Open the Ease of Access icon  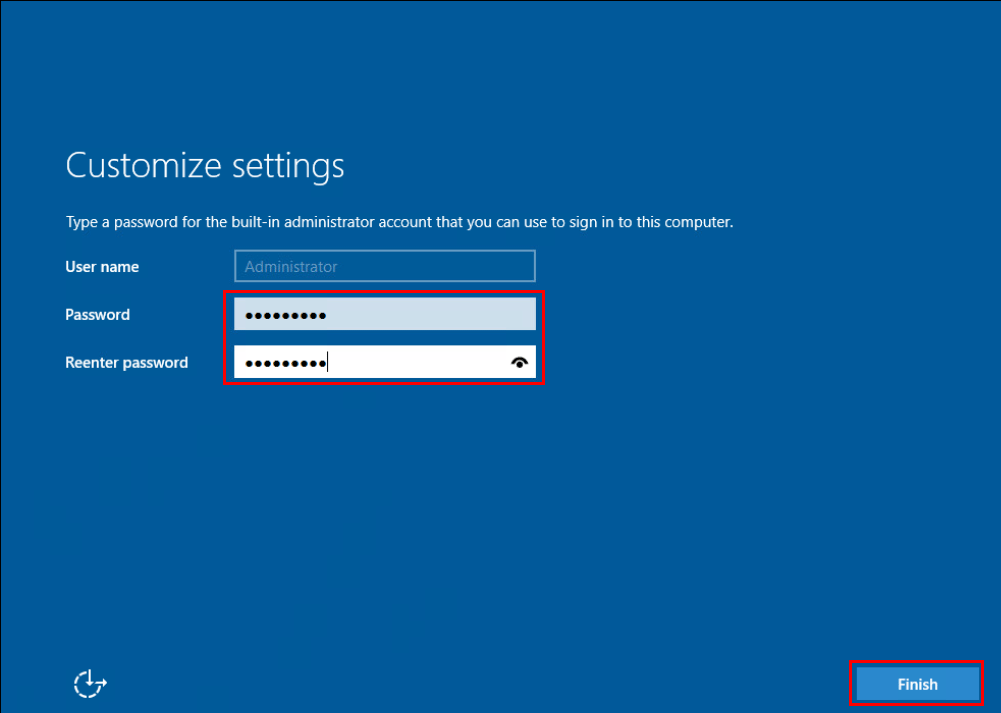pos(90,684)
